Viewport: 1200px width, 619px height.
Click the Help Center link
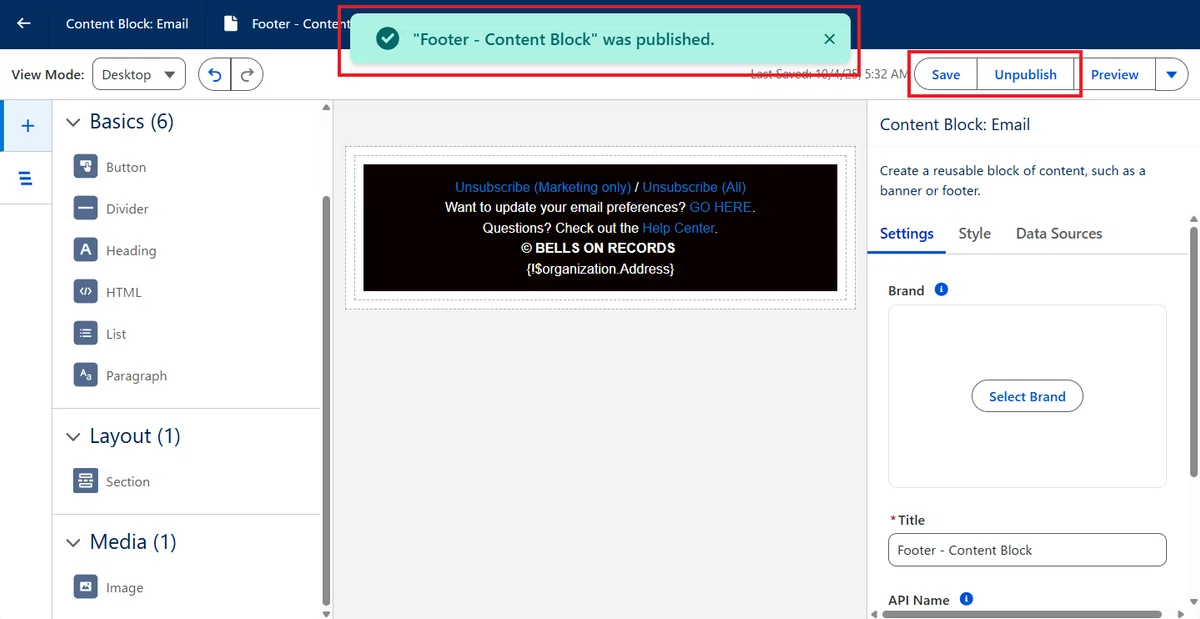point(678,228)
